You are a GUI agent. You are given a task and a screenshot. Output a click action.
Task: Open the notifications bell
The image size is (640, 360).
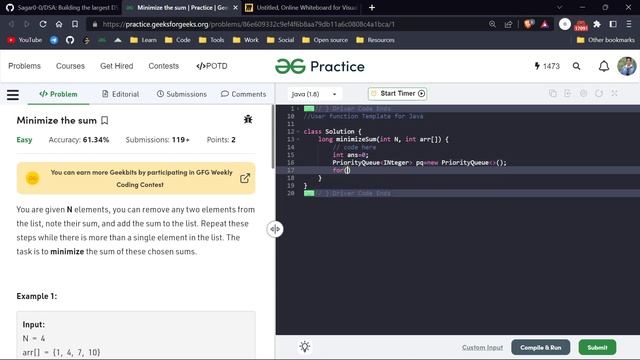(x=604, y=66)
